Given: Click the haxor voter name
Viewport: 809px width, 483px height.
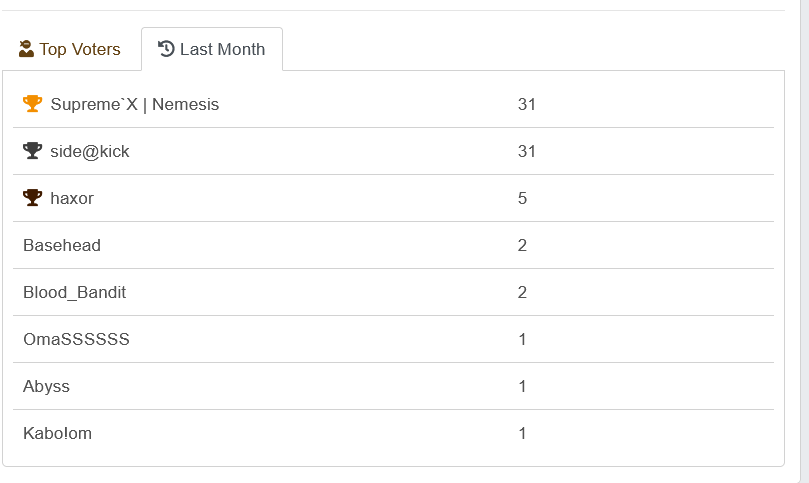Looking at the screenshot, I should click(72, 198).
